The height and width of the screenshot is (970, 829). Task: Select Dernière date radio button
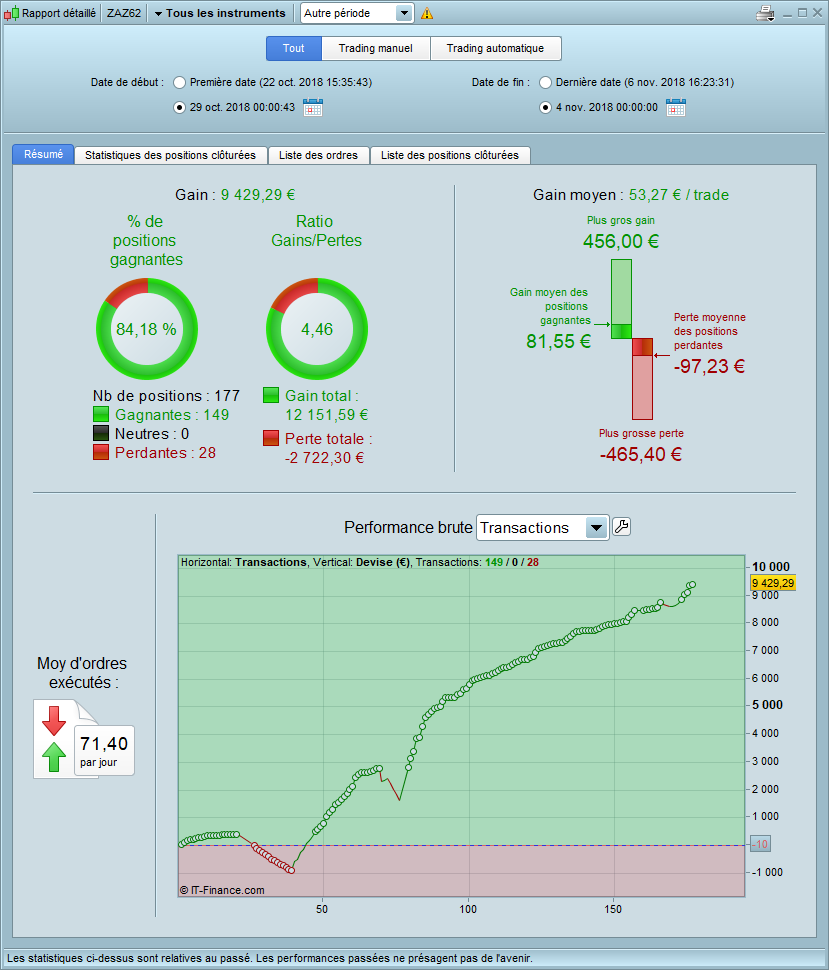pyautogui.click(x=545, y=82)
